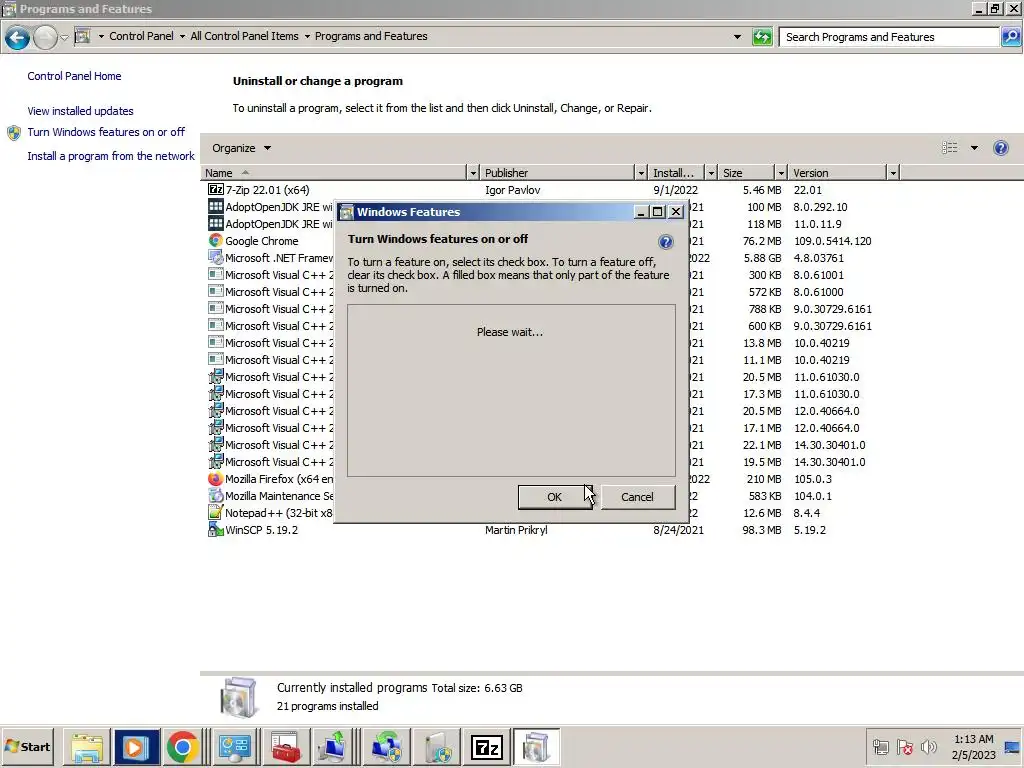Click Programs and Features breadcrumb

point(371,36)
